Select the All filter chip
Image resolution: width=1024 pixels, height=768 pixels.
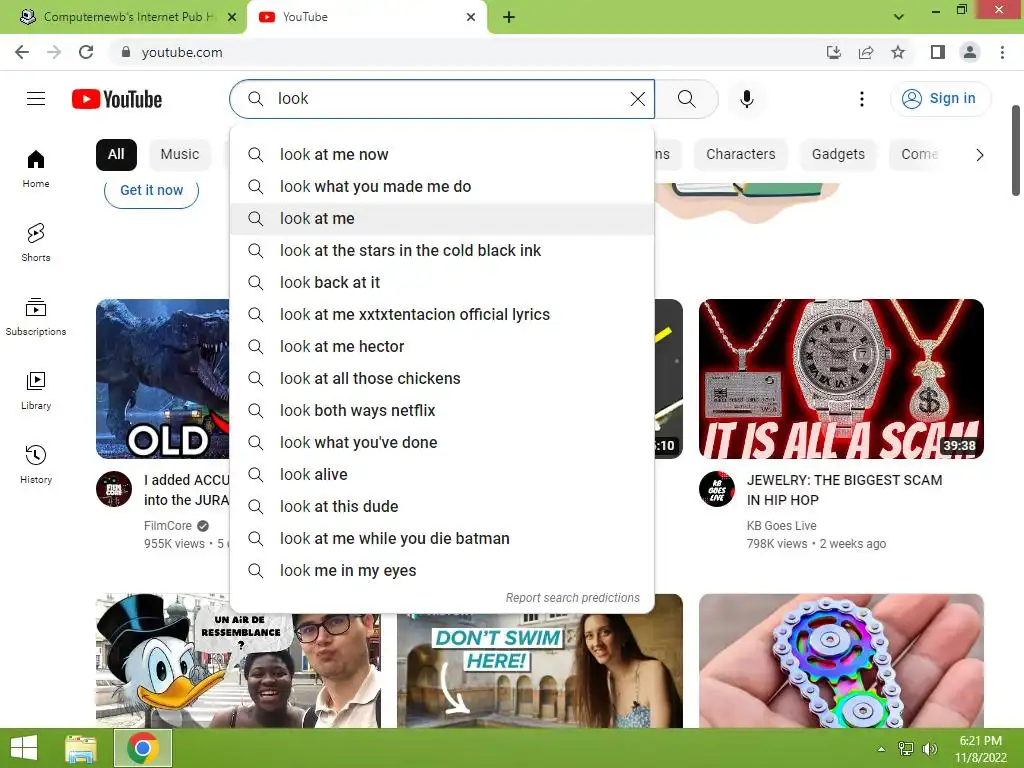pyautogui.click(x=116, y=155)
